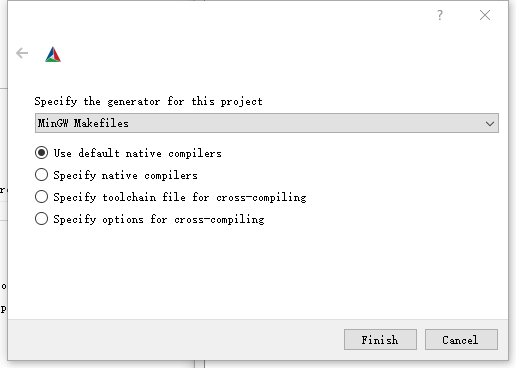Click the 'options for cross-compiling' label text
Screen dimensions: 516x368
(183, 219)
